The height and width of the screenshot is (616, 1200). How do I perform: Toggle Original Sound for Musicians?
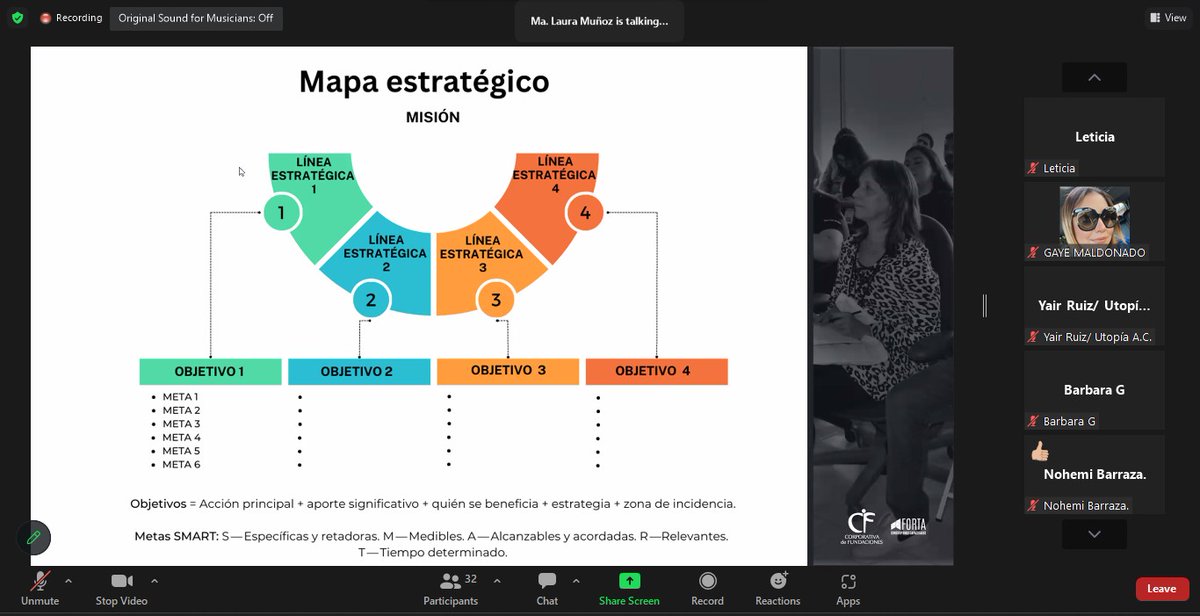196,18
